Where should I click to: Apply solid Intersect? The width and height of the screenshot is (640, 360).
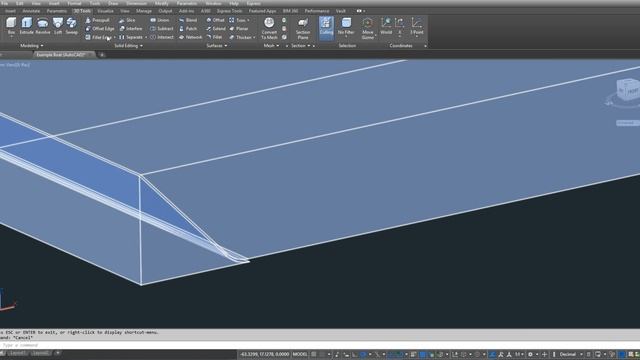(x=162, y=37)
